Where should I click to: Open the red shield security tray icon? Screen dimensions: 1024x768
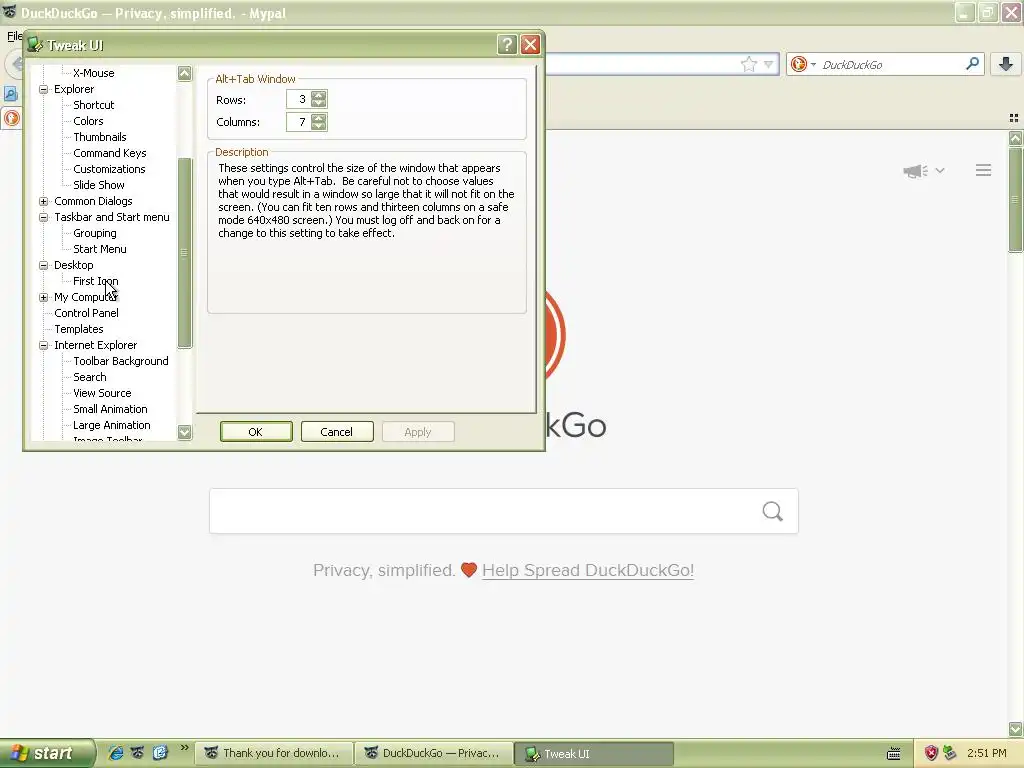click(931, 753)
